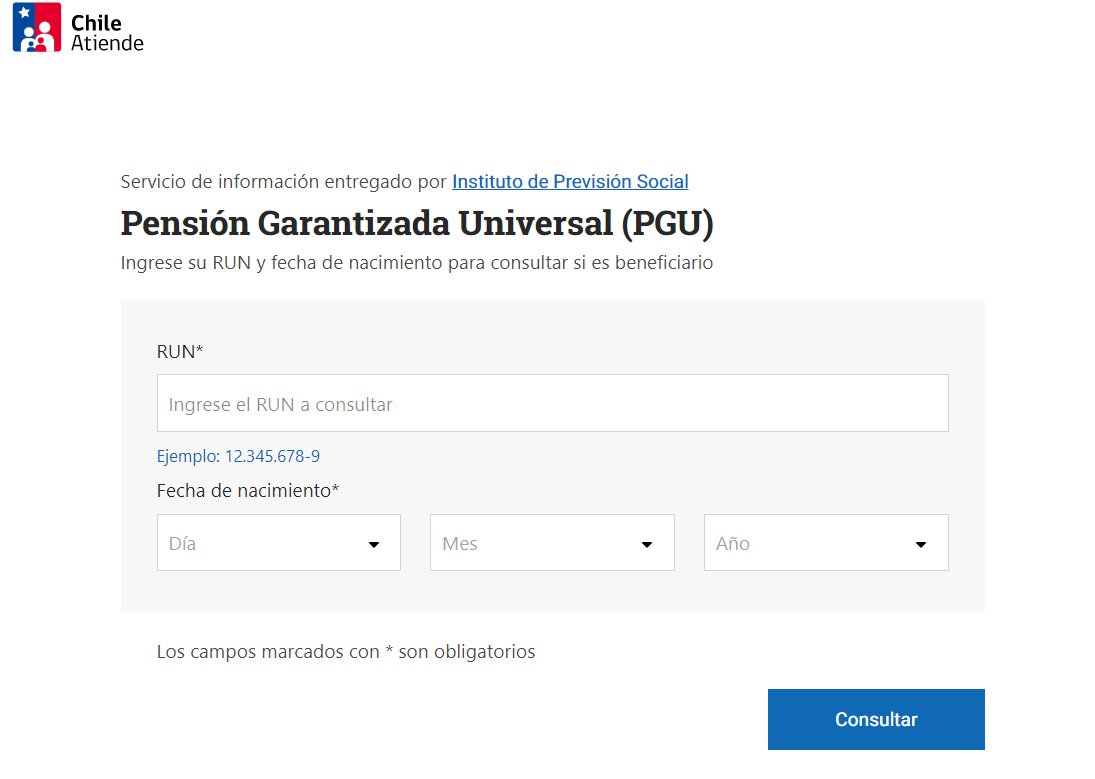Click the "Ejemplo: 12.345.678-9" hint text
1095x779 pixels.
point(238,457)
